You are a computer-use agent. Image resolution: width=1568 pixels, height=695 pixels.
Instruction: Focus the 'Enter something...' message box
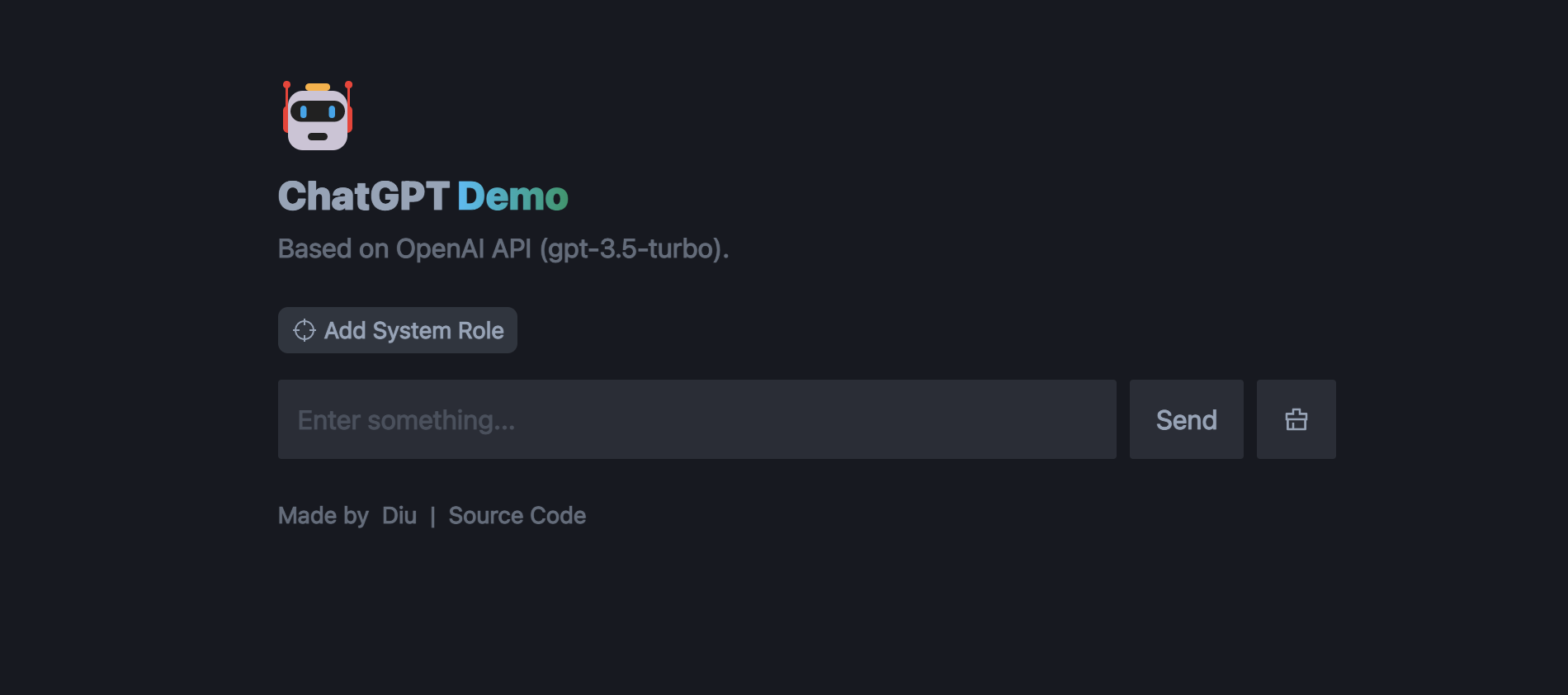coord(697,419)
